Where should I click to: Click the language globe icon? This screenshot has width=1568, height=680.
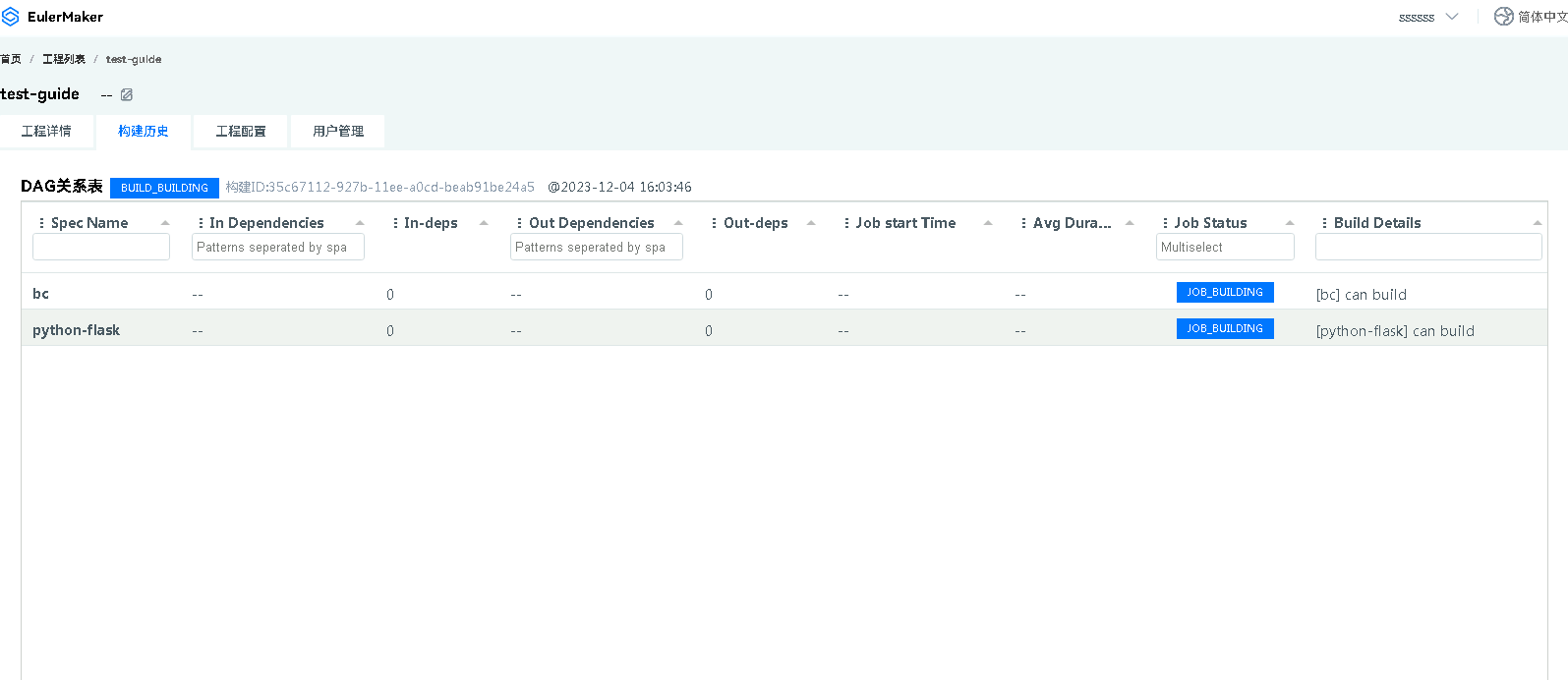[x=1503, y=17]
